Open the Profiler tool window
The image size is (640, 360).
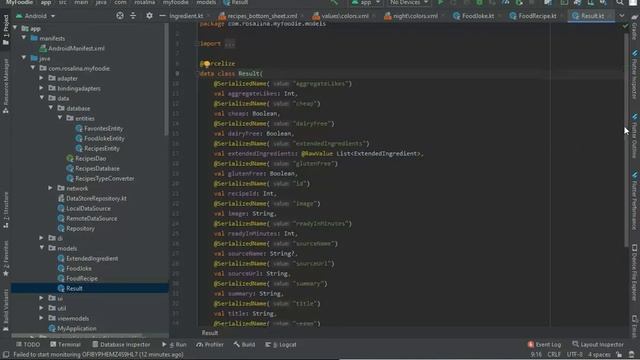coord(210,344)
